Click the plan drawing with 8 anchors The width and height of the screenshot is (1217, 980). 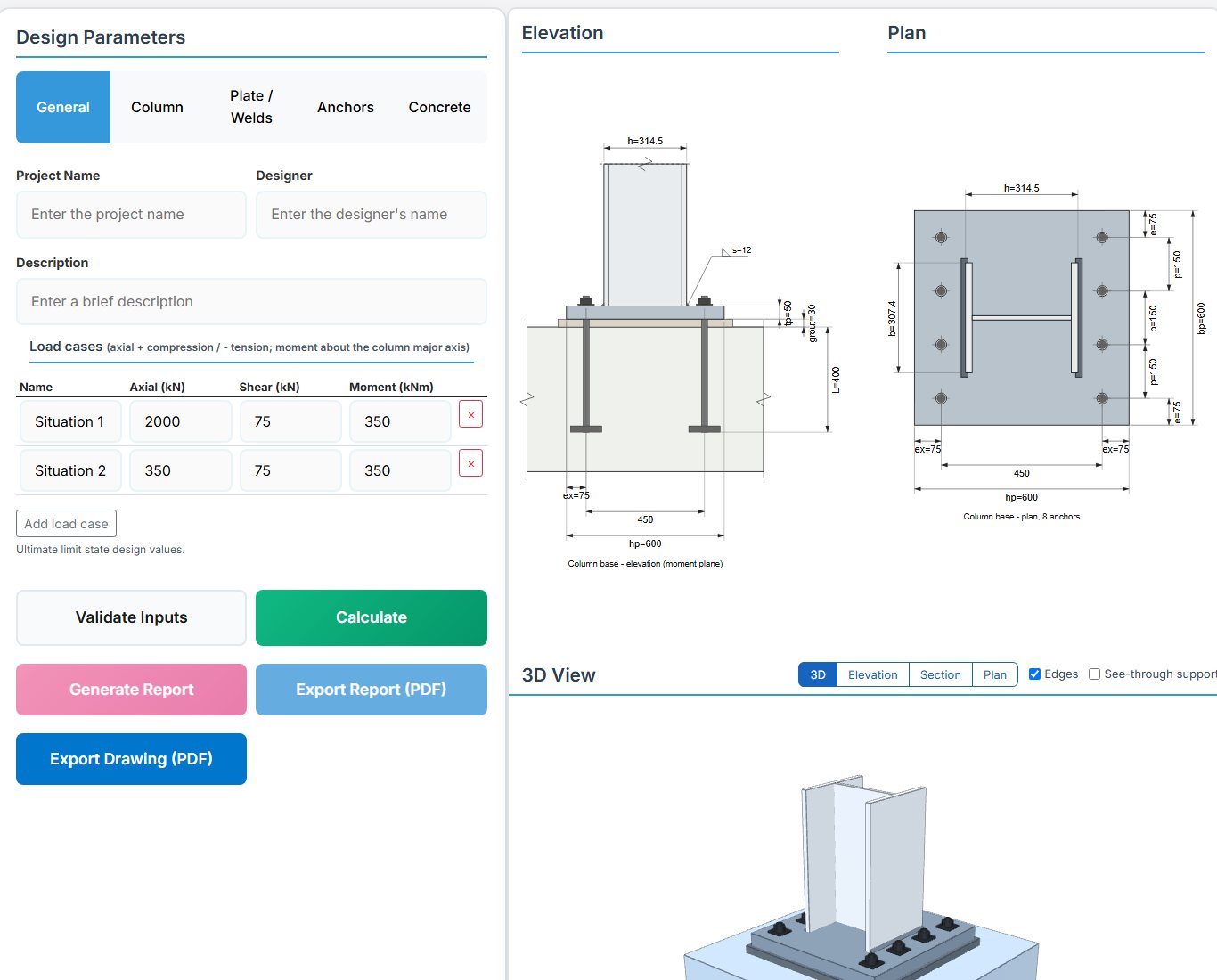point(1048,352)
